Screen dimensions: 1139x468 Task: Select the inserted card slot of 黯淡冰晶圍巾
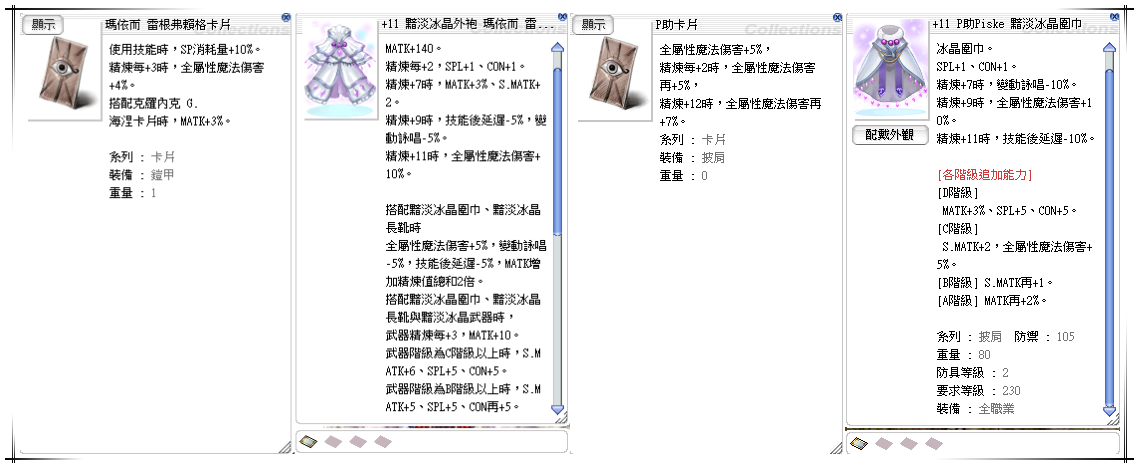[859, 441]
